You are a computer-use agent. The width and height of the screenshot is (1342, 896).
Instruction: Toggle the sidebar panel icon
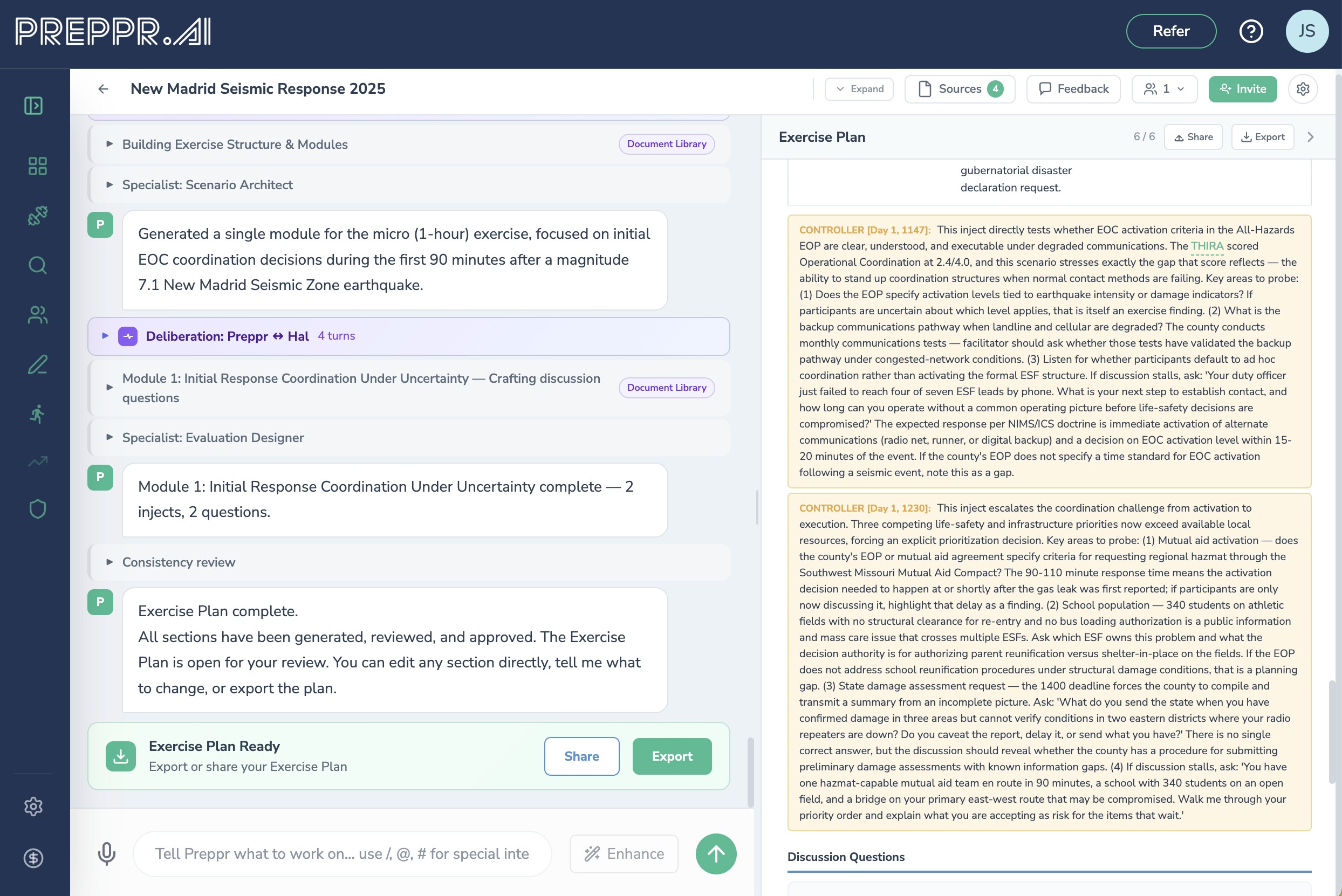click(x=34, y=106)
